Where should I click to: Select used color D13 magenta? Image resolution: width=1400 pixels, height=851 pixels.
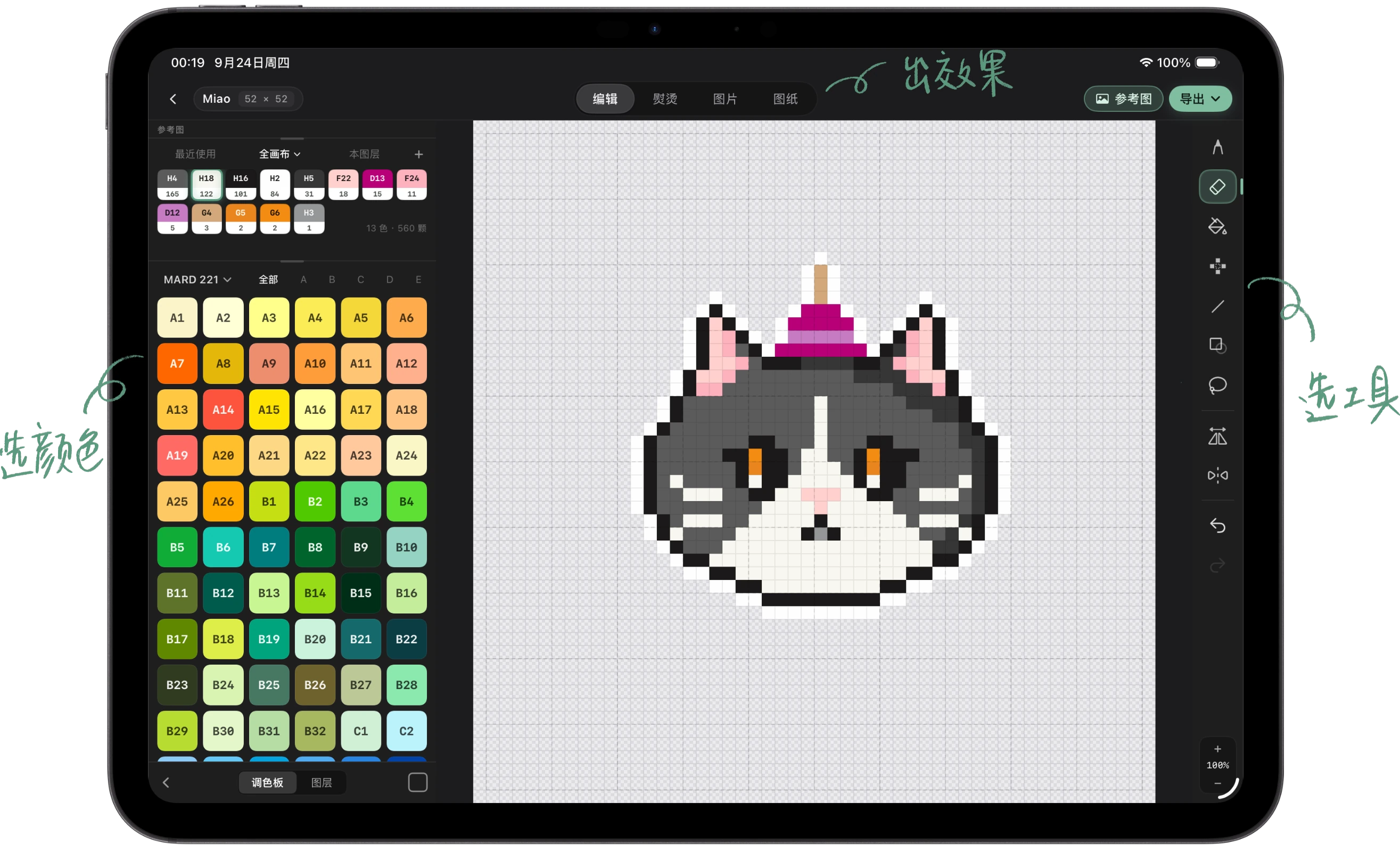click(377, 185)
